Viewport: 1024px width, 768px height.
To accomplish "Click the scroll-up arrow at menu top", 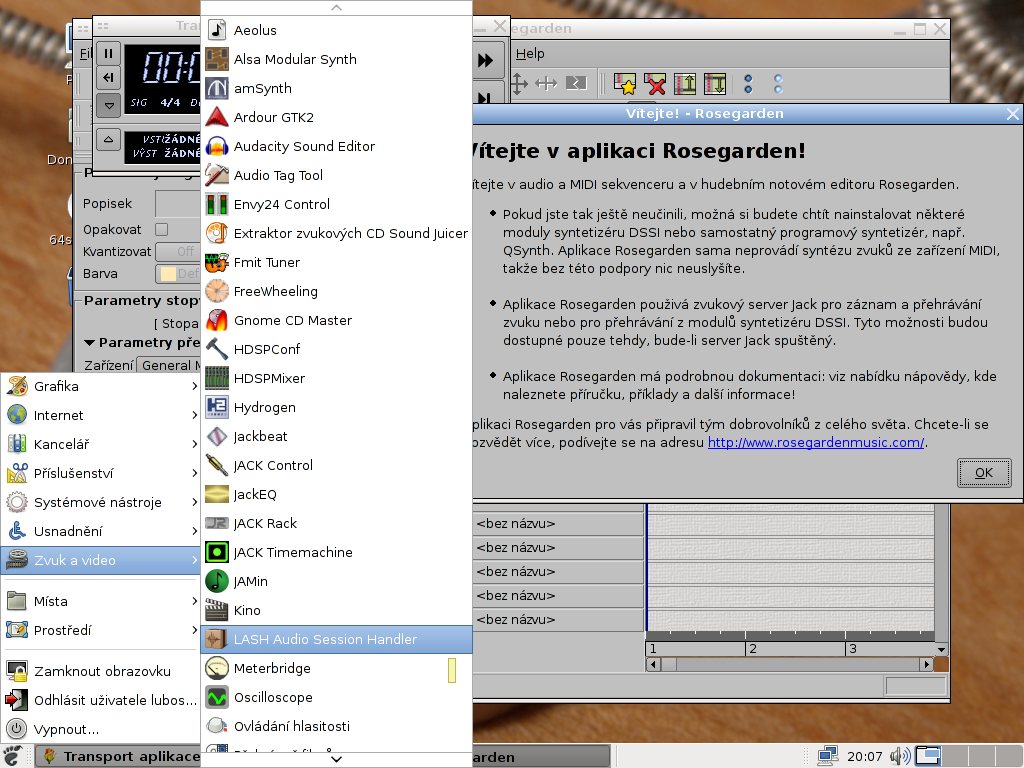I will (336, 8).
